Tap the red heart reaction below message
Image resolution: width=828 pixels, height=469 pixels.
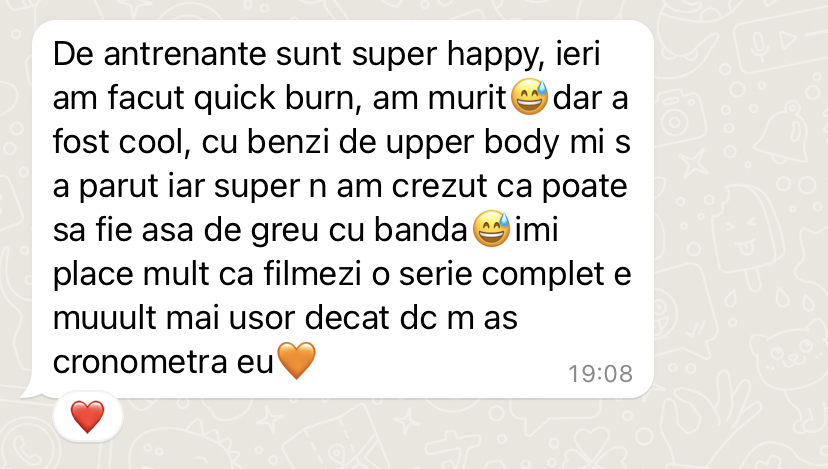point(88,417)
